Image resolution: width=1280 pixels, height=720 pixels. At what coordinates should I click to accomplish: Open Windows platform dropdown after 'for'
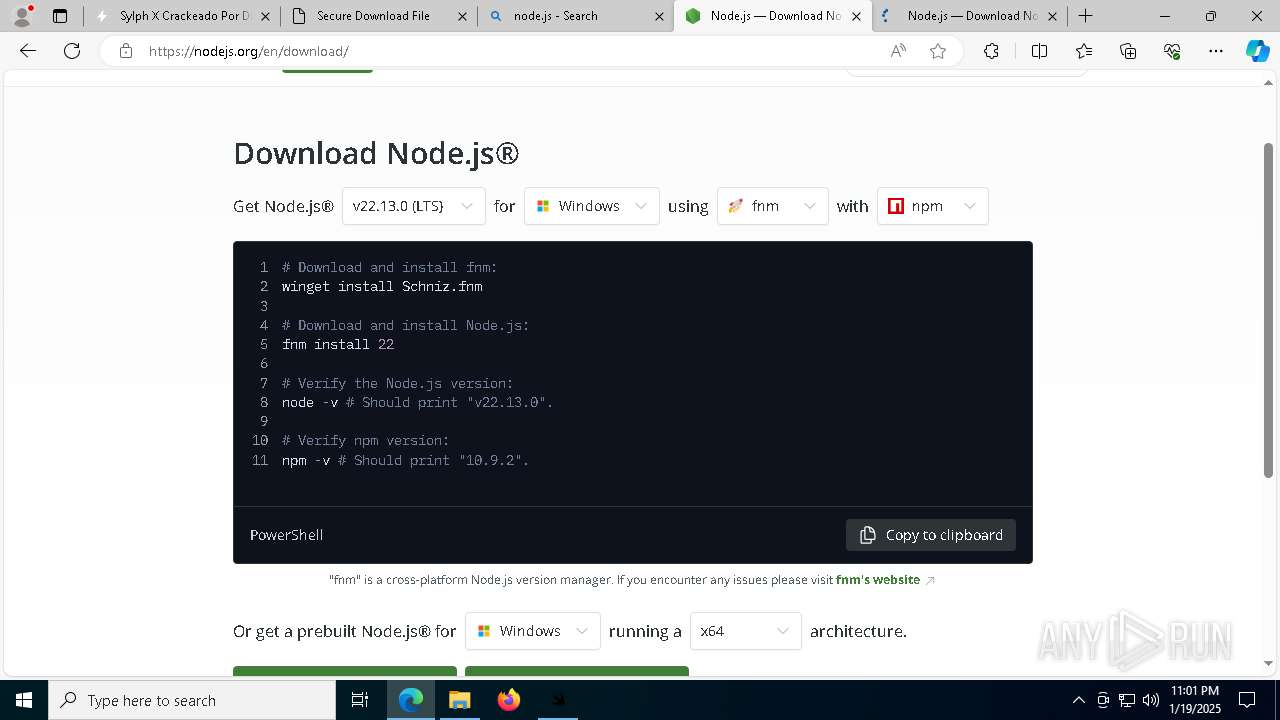(592, 206)
